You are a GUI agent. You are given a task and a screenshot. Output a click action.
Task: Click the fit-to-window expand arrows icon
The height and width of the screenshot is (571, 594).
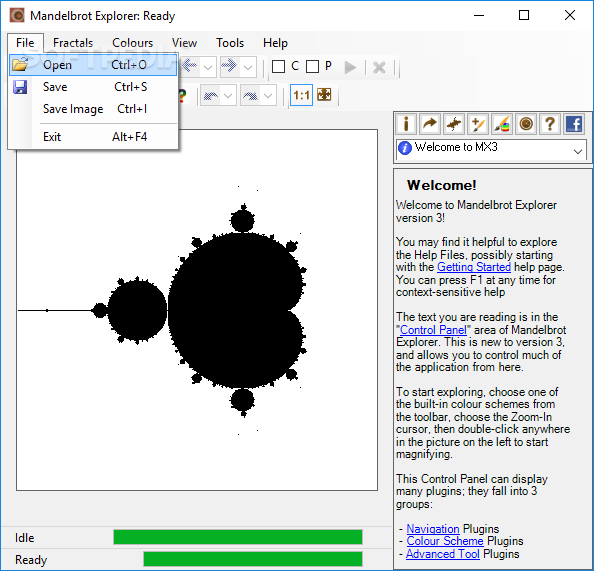324,95
